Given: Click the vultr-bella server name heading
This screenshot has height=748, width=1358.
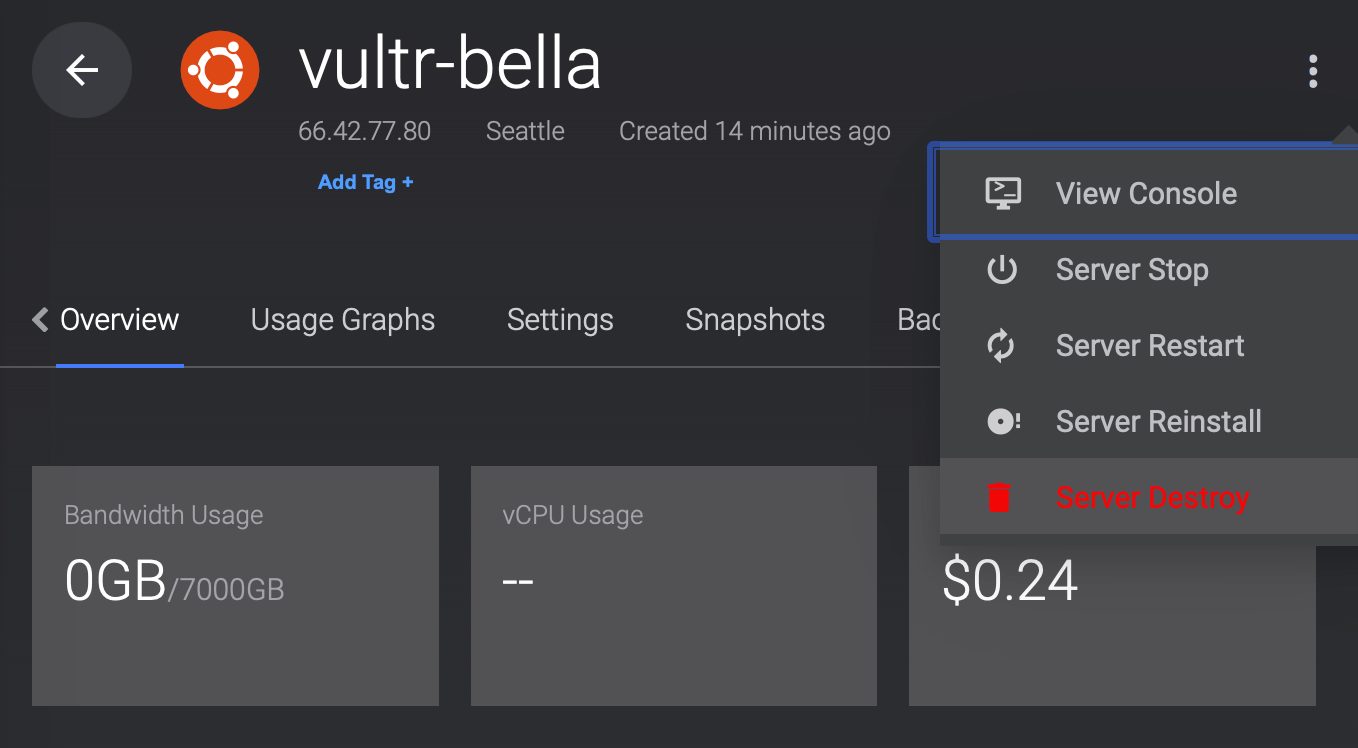Looking at the screenshot, I should (450, 66).
